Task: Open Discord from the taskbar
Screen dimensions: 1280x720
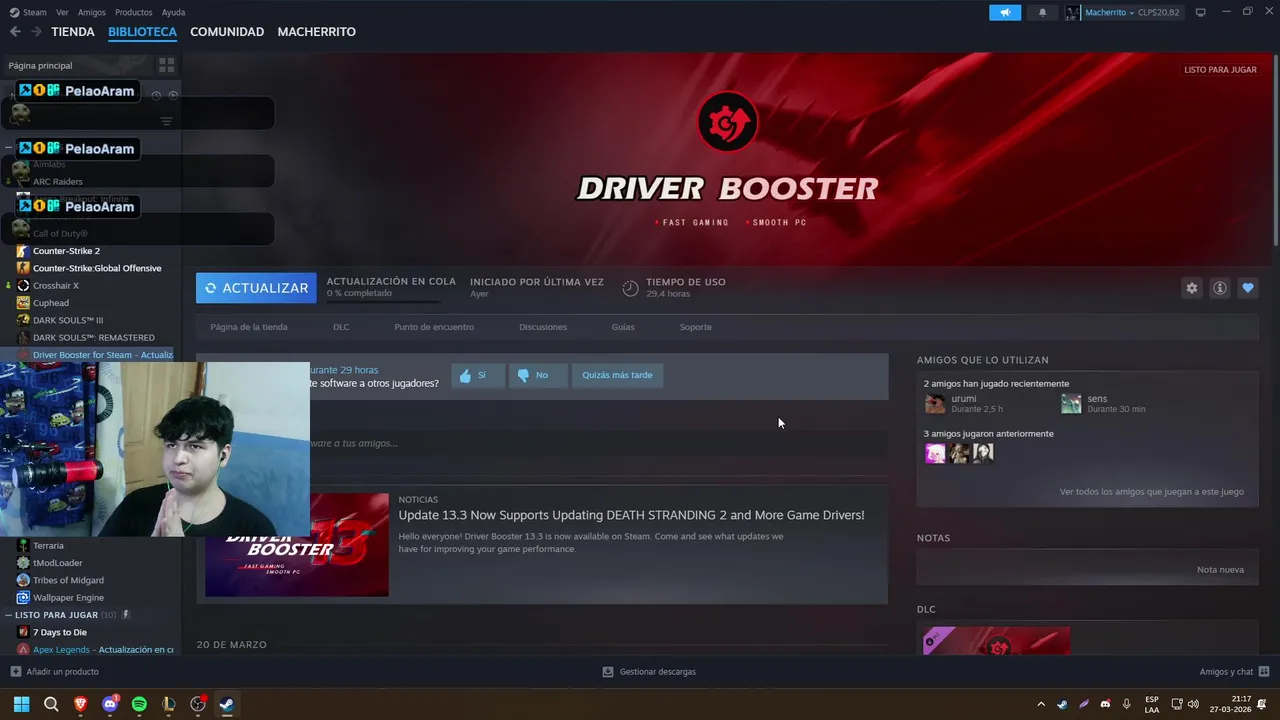Action: pyautogui.click(x=110, y=704)
